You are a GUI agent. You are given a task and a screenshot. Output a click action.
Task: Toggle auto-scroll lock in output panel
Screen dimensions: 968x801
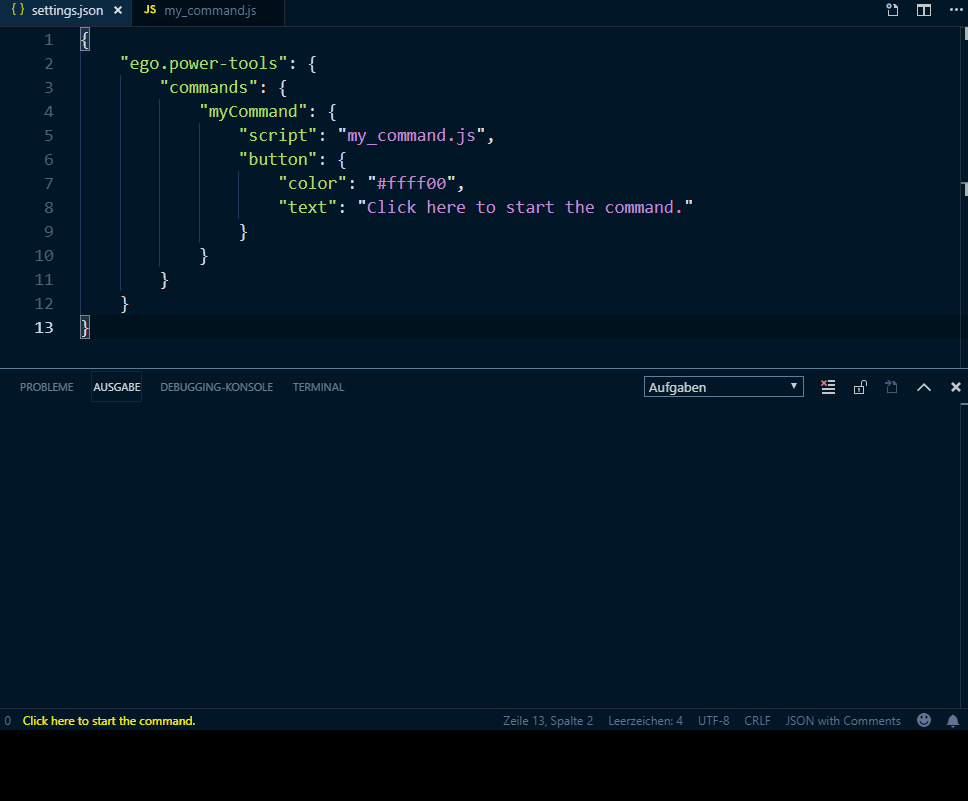coord(860,387)
